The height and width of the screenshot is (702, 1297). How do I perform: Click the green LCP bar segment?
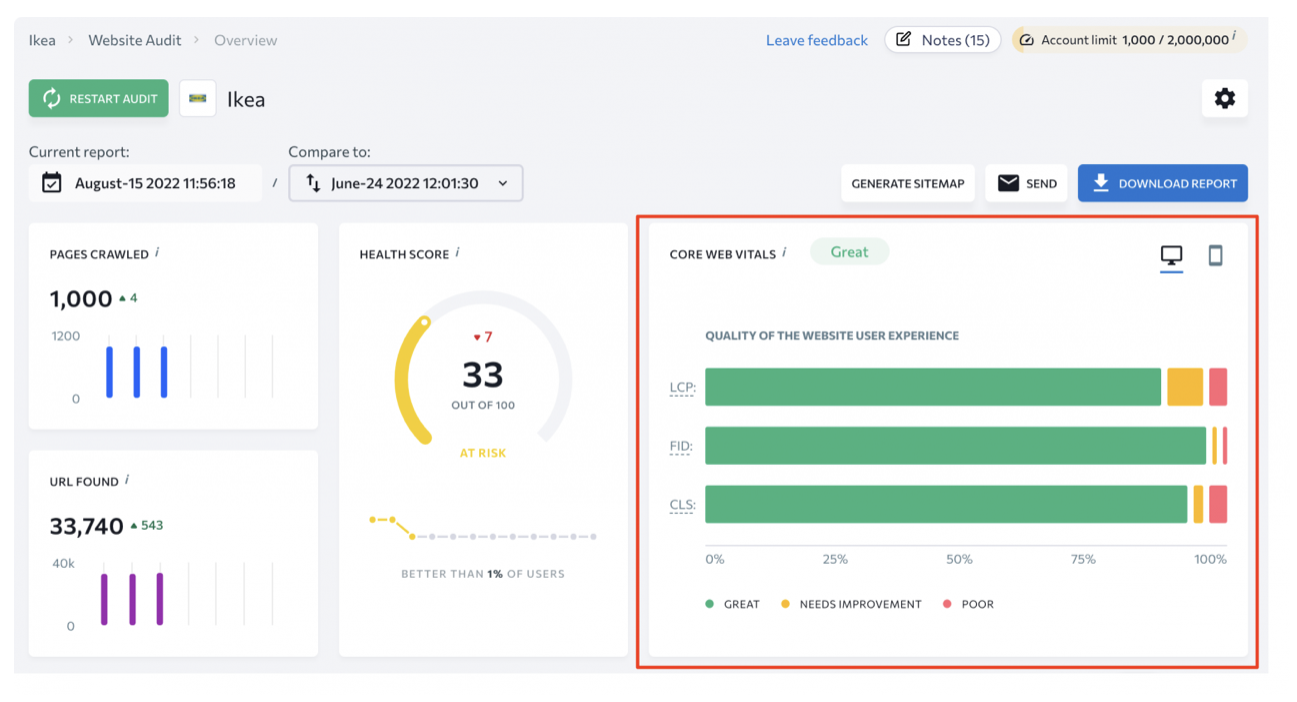tap(932, 387)
